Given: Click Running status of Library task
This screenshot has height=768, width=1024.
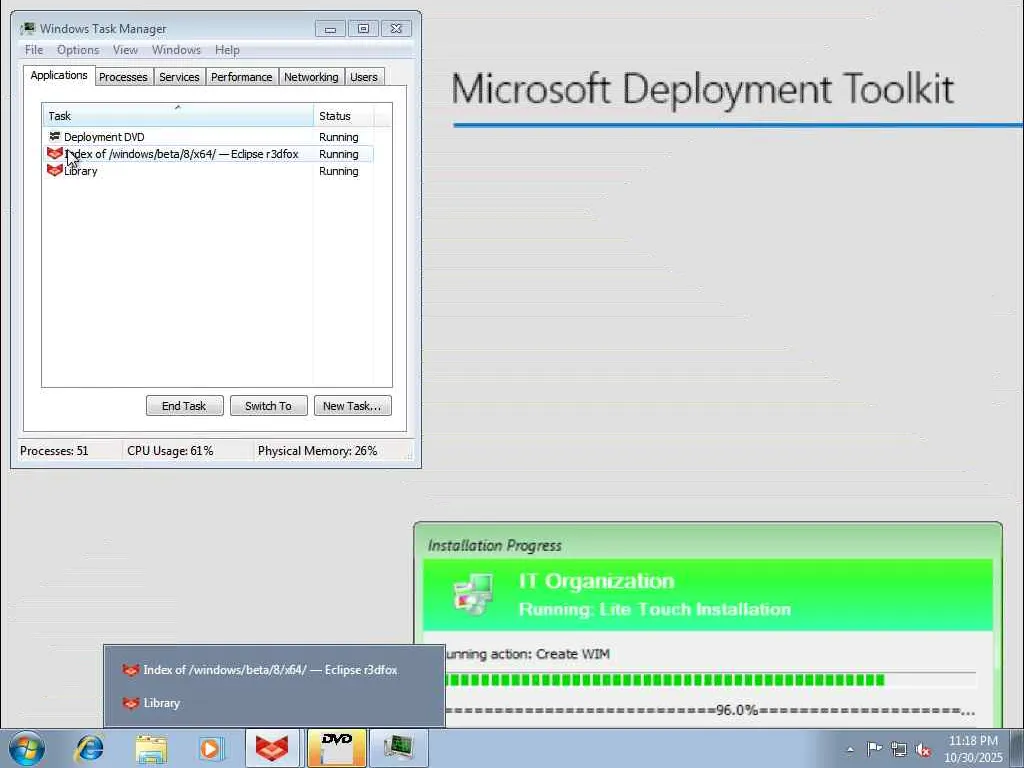Looking at the screenshot, I should click(338, 170).
